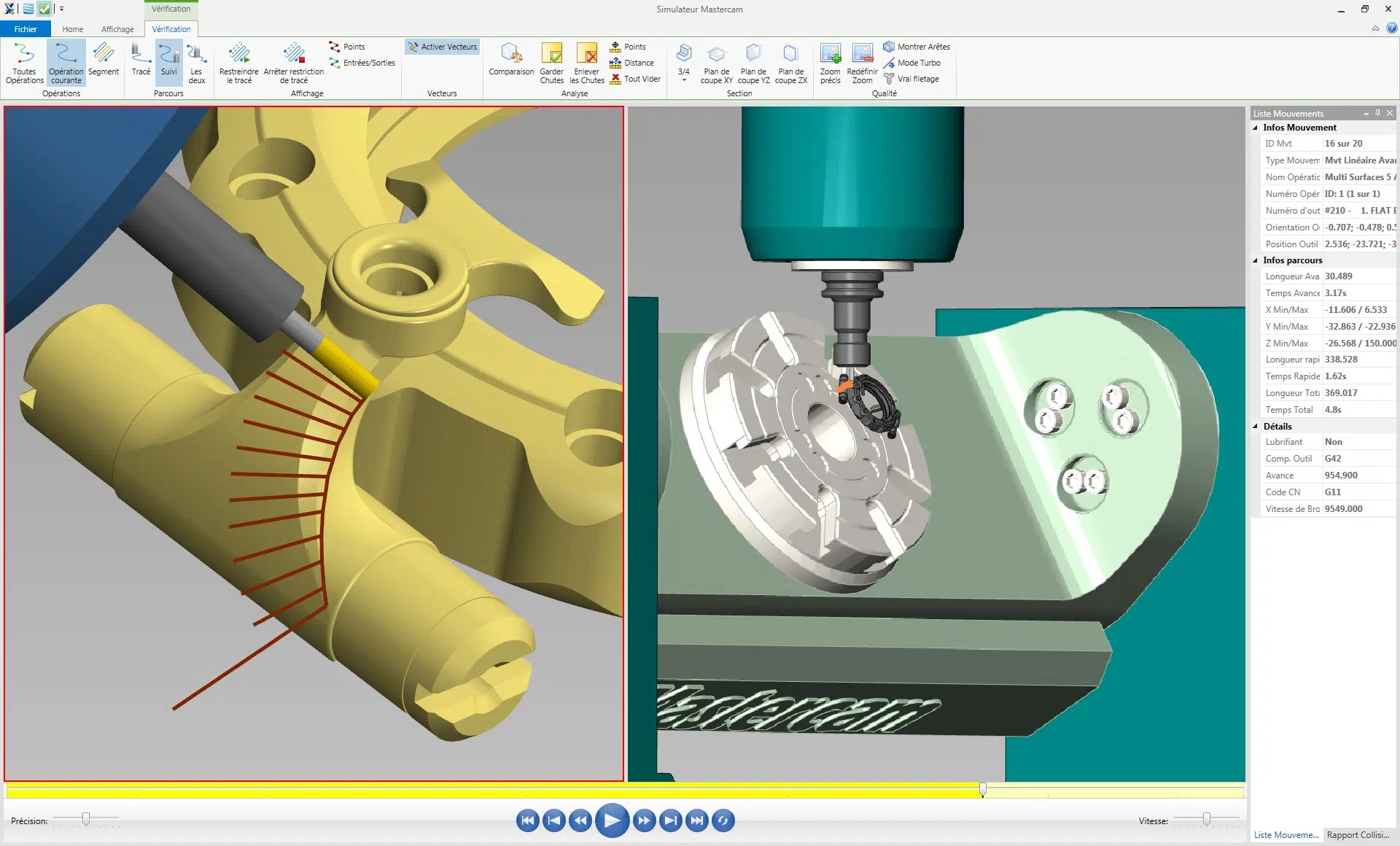This screenshot has height=846, width=1400.
Task: Jump to simulation end
Action: [x=696, y=820]
